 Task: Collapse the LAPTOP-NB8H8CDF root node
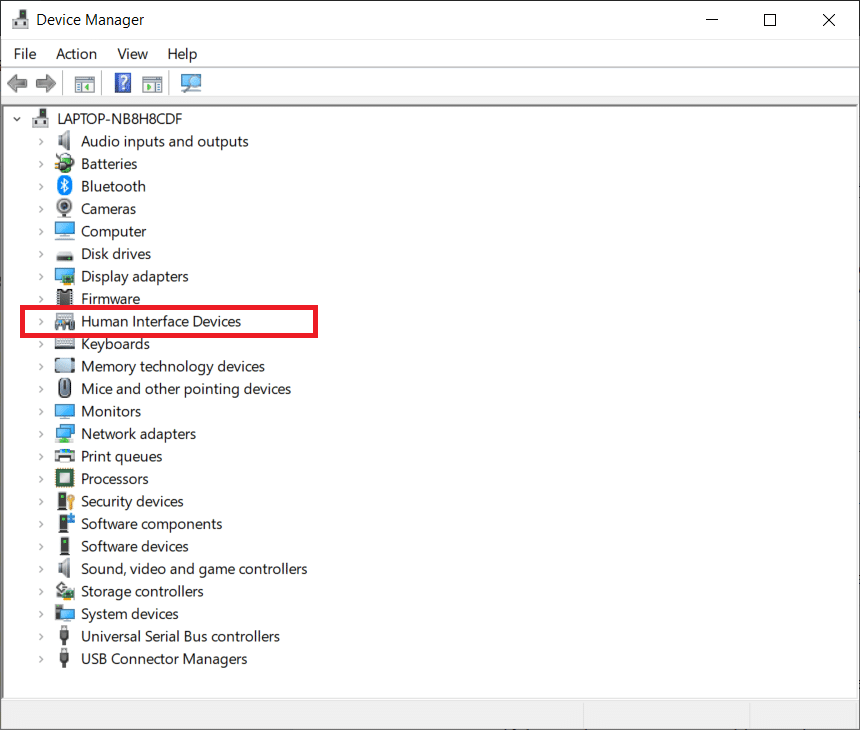[17, 119]
